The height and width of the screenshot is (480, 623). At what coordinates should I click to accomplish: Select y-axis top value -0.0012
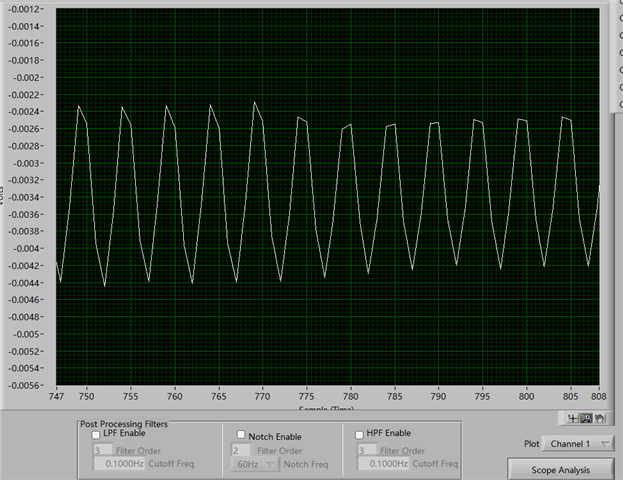tap(24, 9)
